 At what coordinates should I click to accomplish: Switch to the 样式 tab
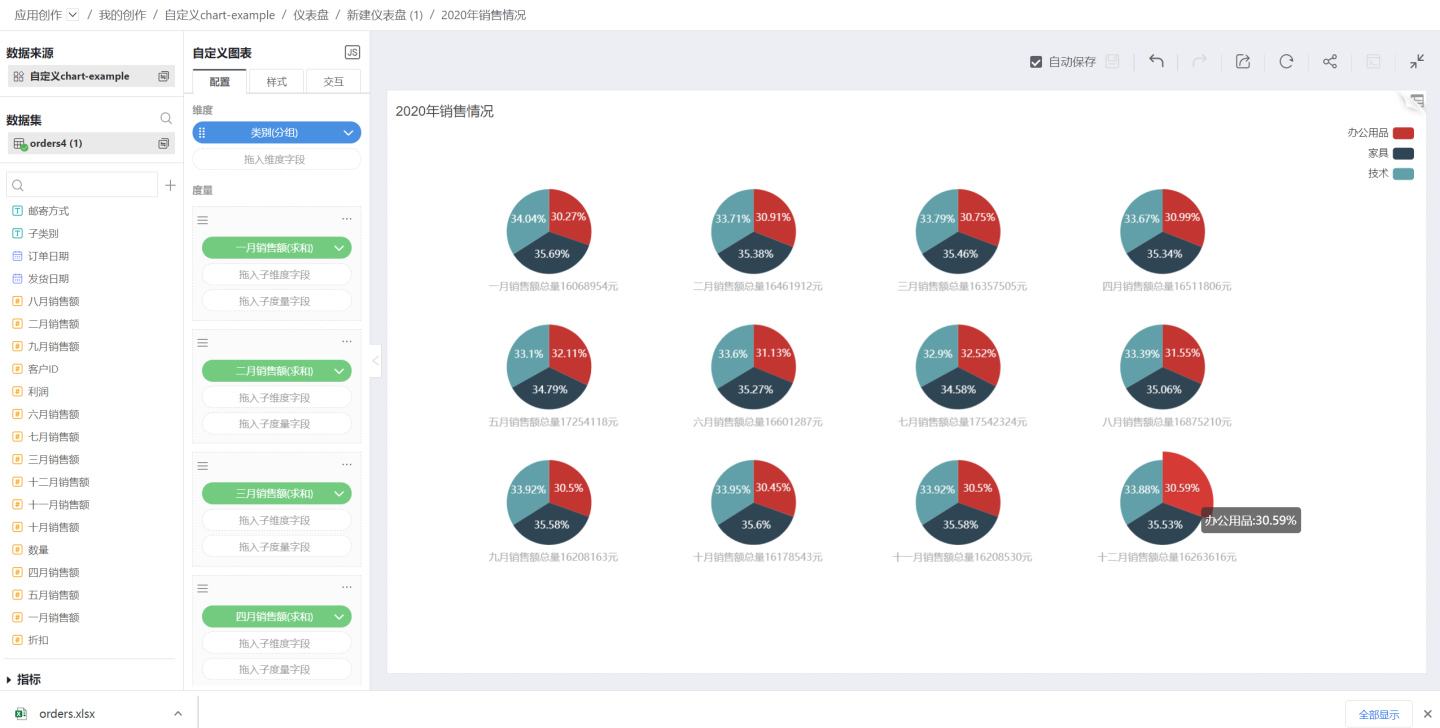click(277, 82)
